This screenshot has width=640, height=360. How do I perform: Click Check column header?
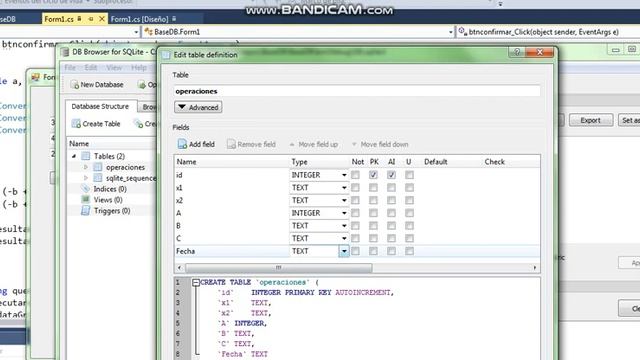click(495, 162)
